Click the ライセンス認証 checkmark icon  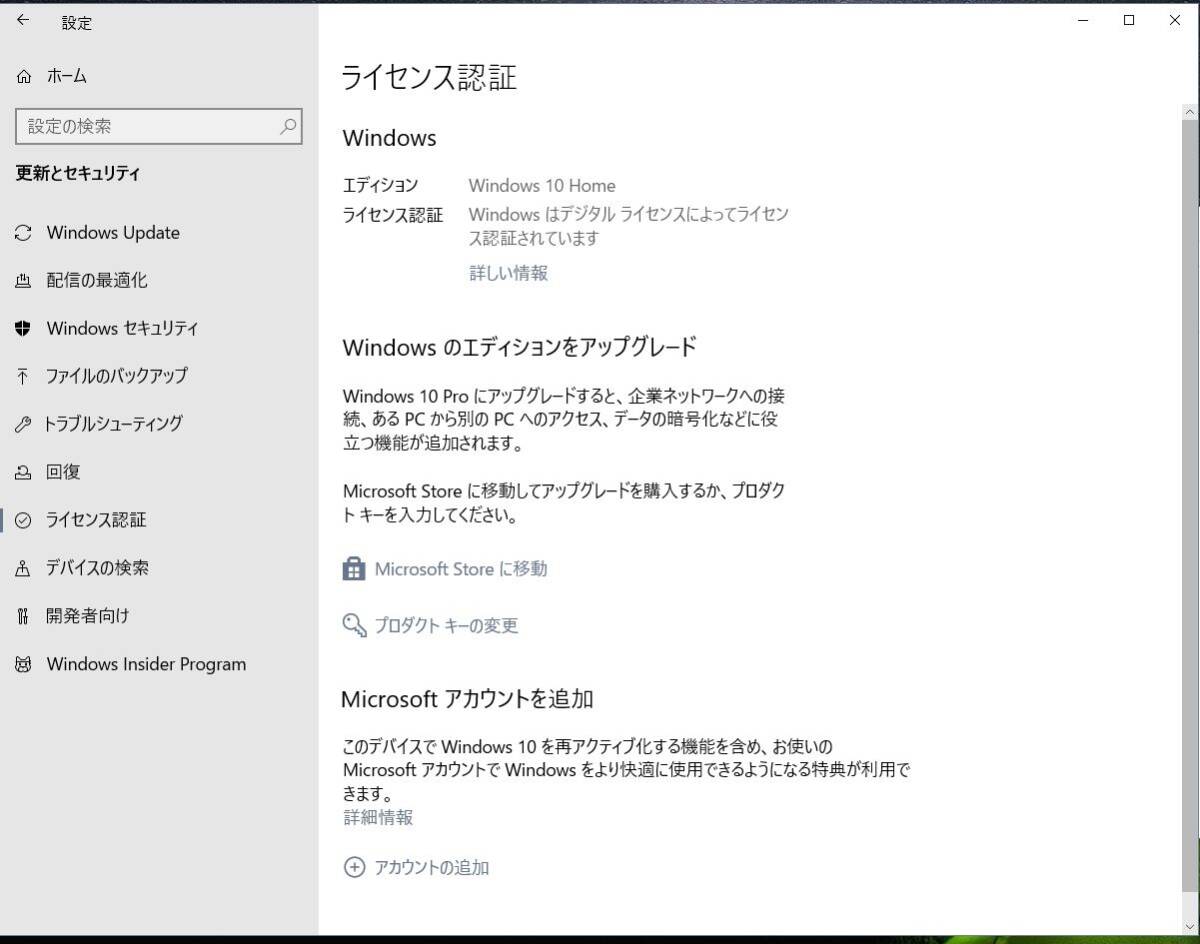(23, 520)
